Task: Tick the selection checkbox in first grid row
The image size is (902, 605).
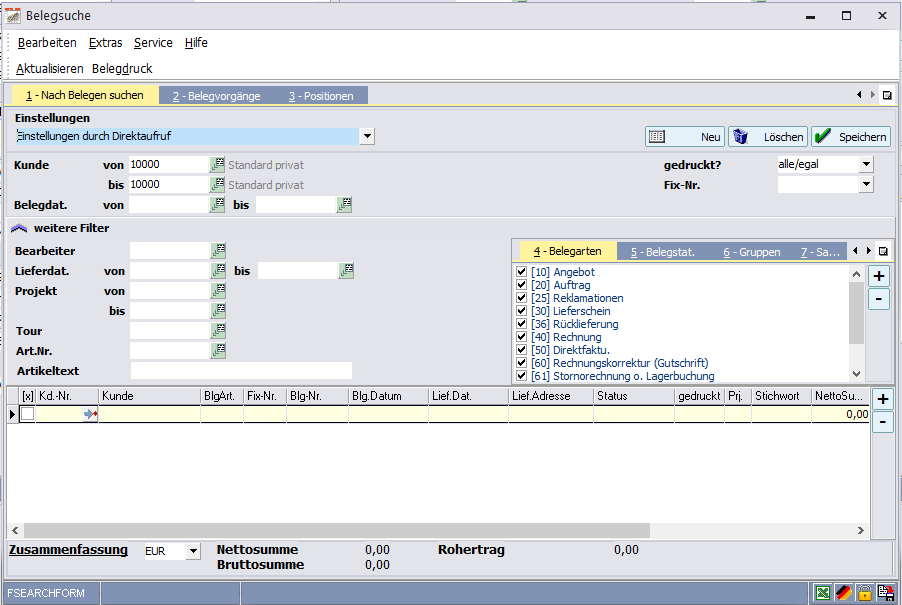Action: click(x=28, y=414)
